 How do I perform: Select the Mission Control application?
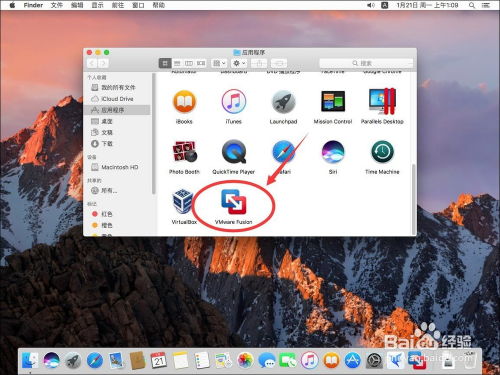click(333, 101)
